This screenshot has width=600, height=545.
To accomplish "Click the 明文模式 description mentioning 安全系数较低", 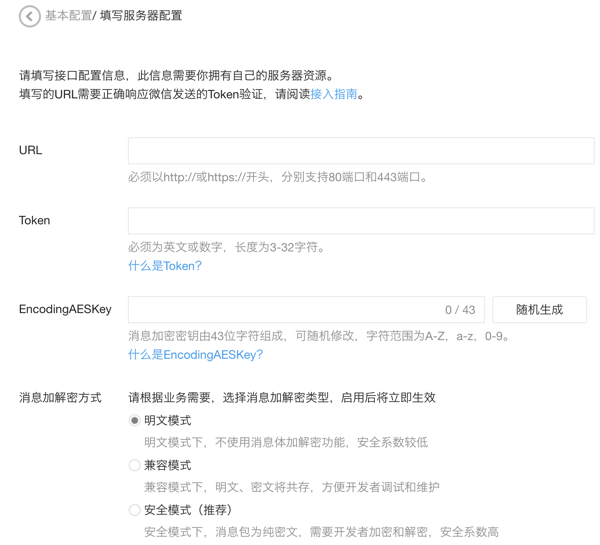I will [x=286, y=442].
